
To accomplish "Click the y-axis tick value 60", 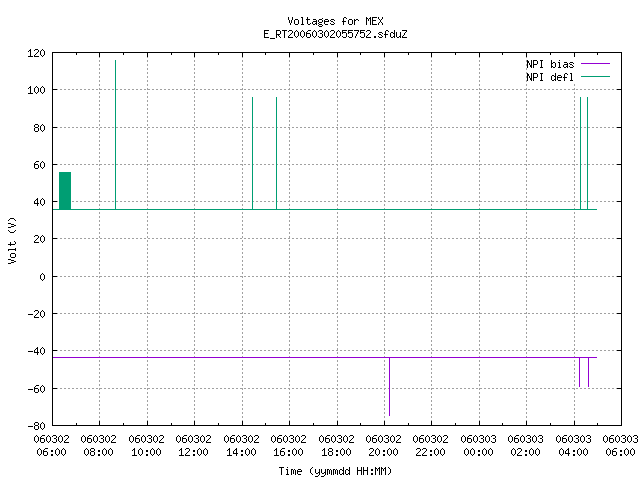I will point(39,165).
